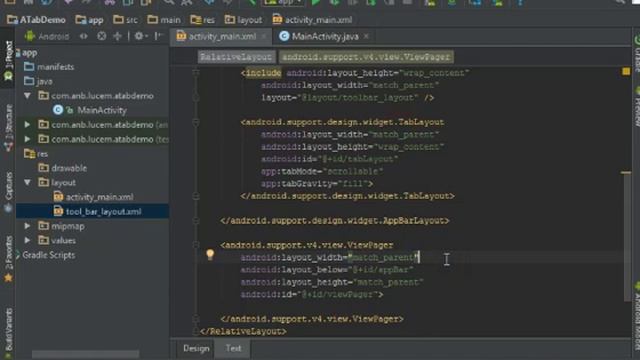Toggle the Structure tool window

[x=8, y=127]
